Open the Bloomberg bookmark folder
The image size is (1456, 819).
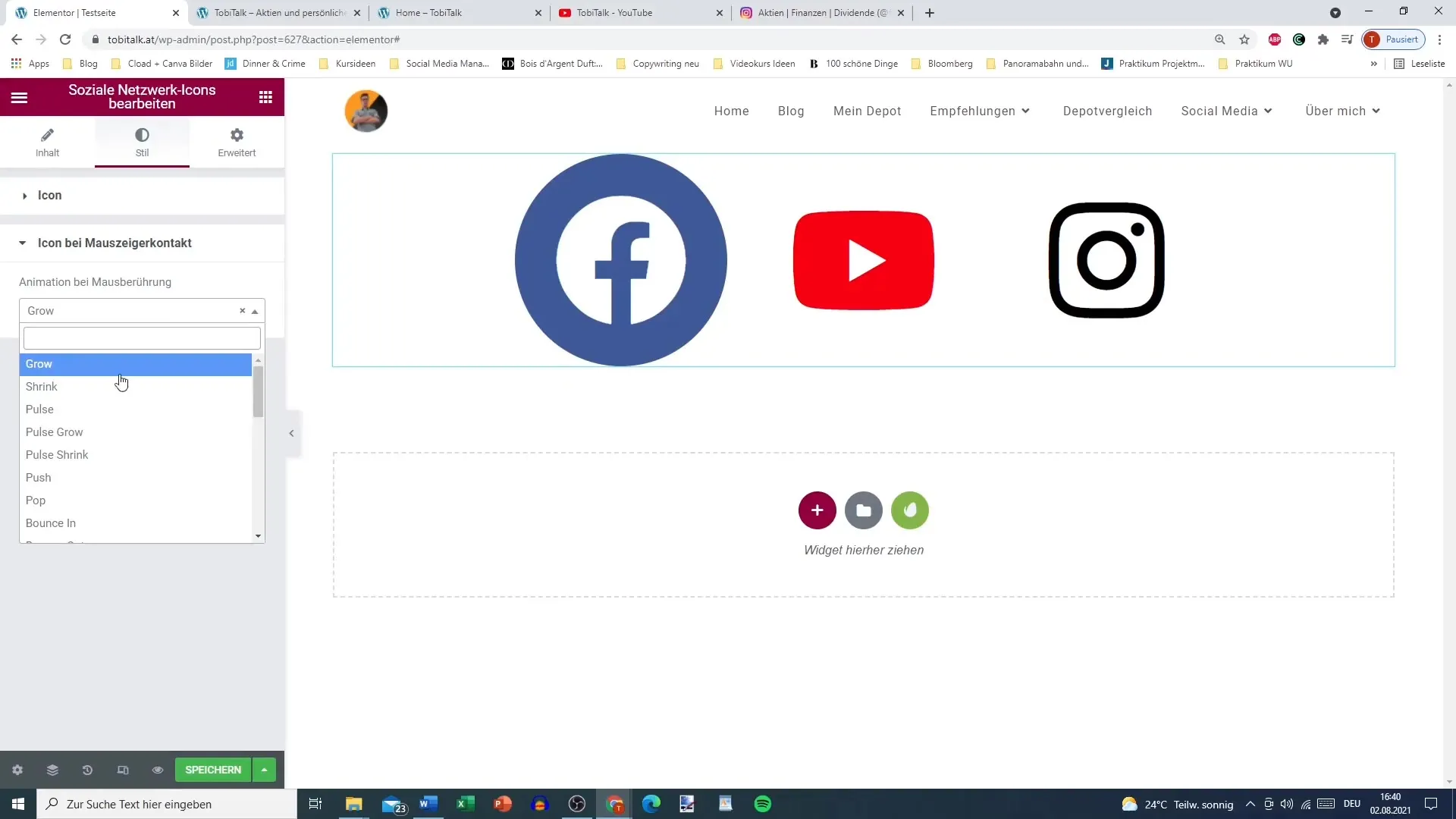(942, 64)
